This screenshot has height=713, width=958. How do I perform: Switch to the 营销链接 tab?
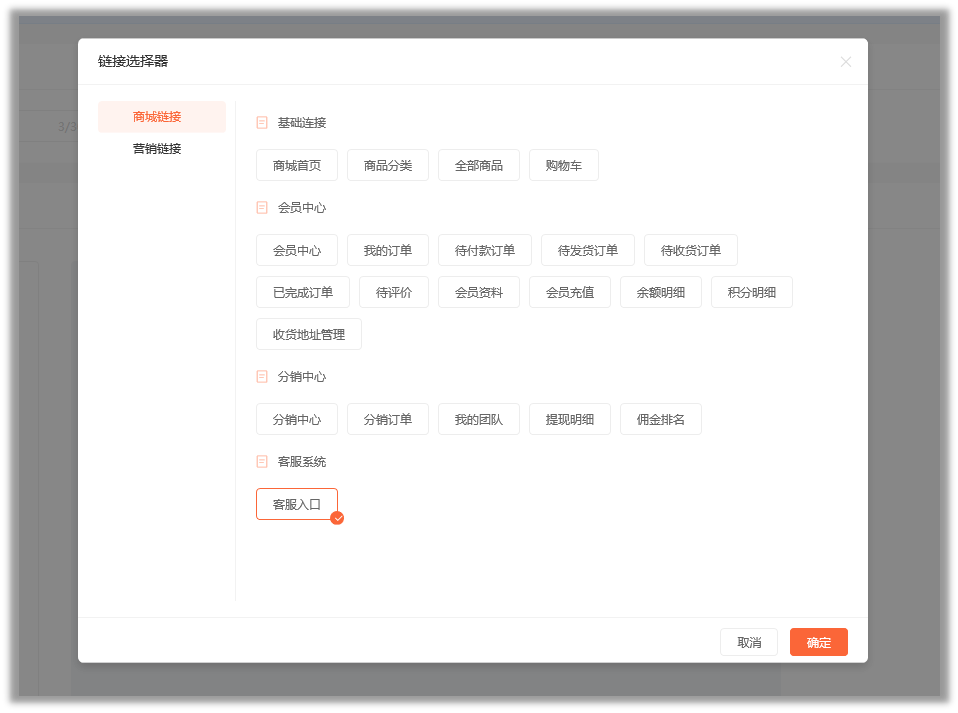coord(157,148)
